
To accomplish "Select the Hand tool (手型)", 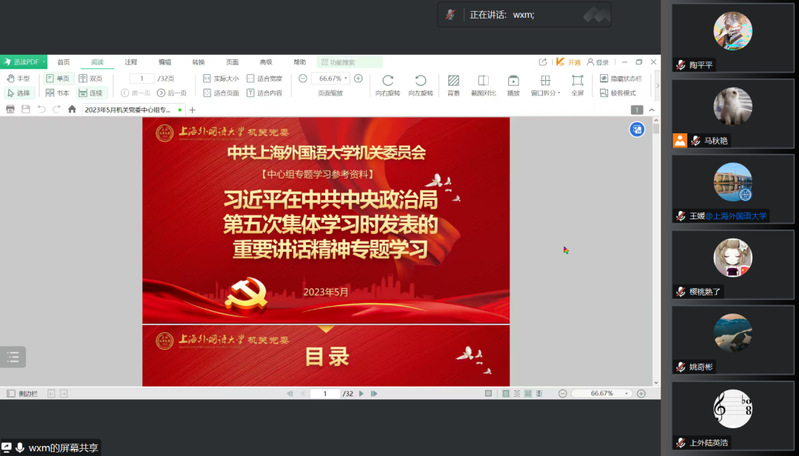I will point(18,78).
